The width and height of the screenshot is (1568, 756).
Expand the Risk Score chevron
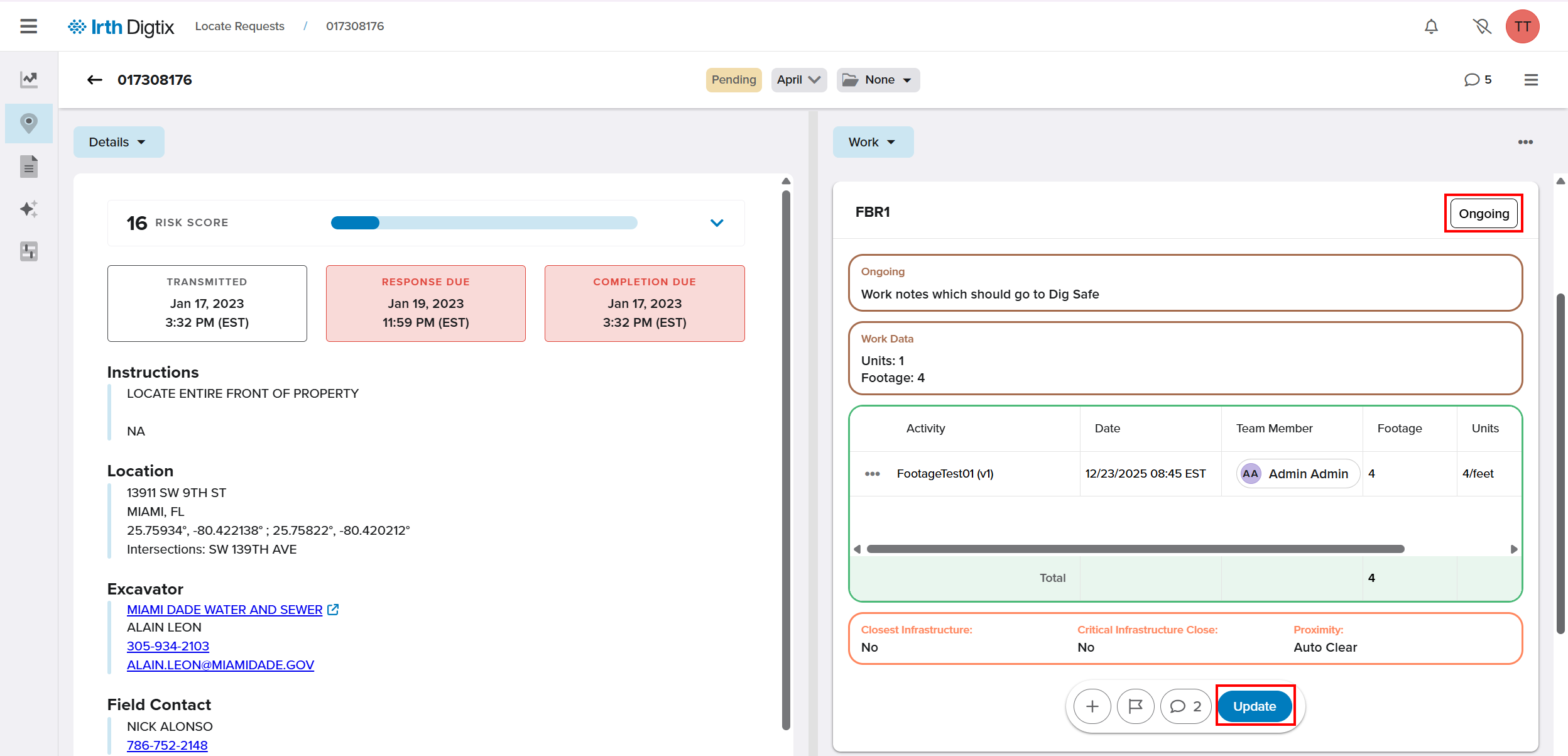click(717, 223)
